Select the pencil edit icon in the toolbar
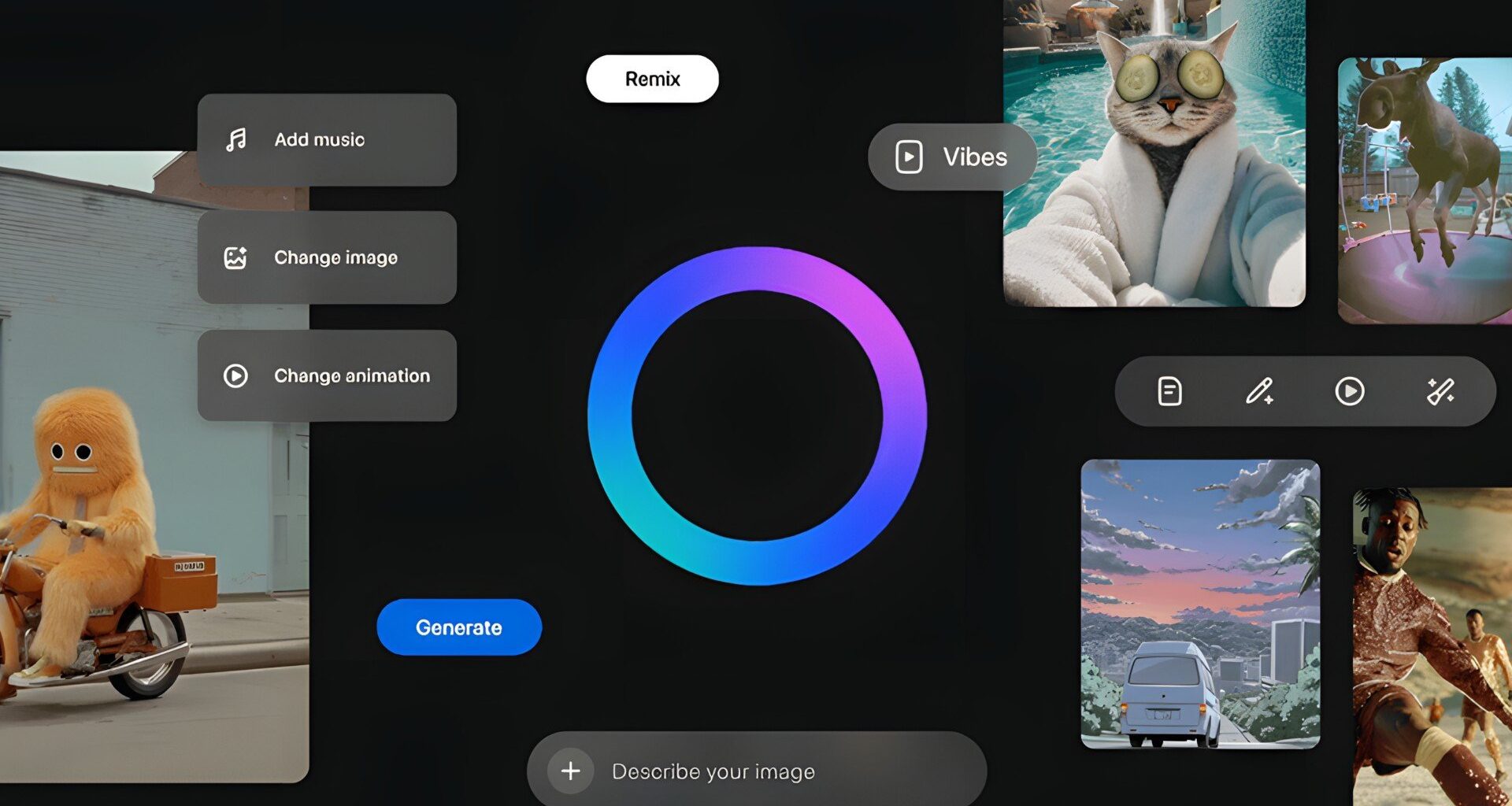The width and height of the screenshot is (1512, 806). click(x=1258, y=391)
